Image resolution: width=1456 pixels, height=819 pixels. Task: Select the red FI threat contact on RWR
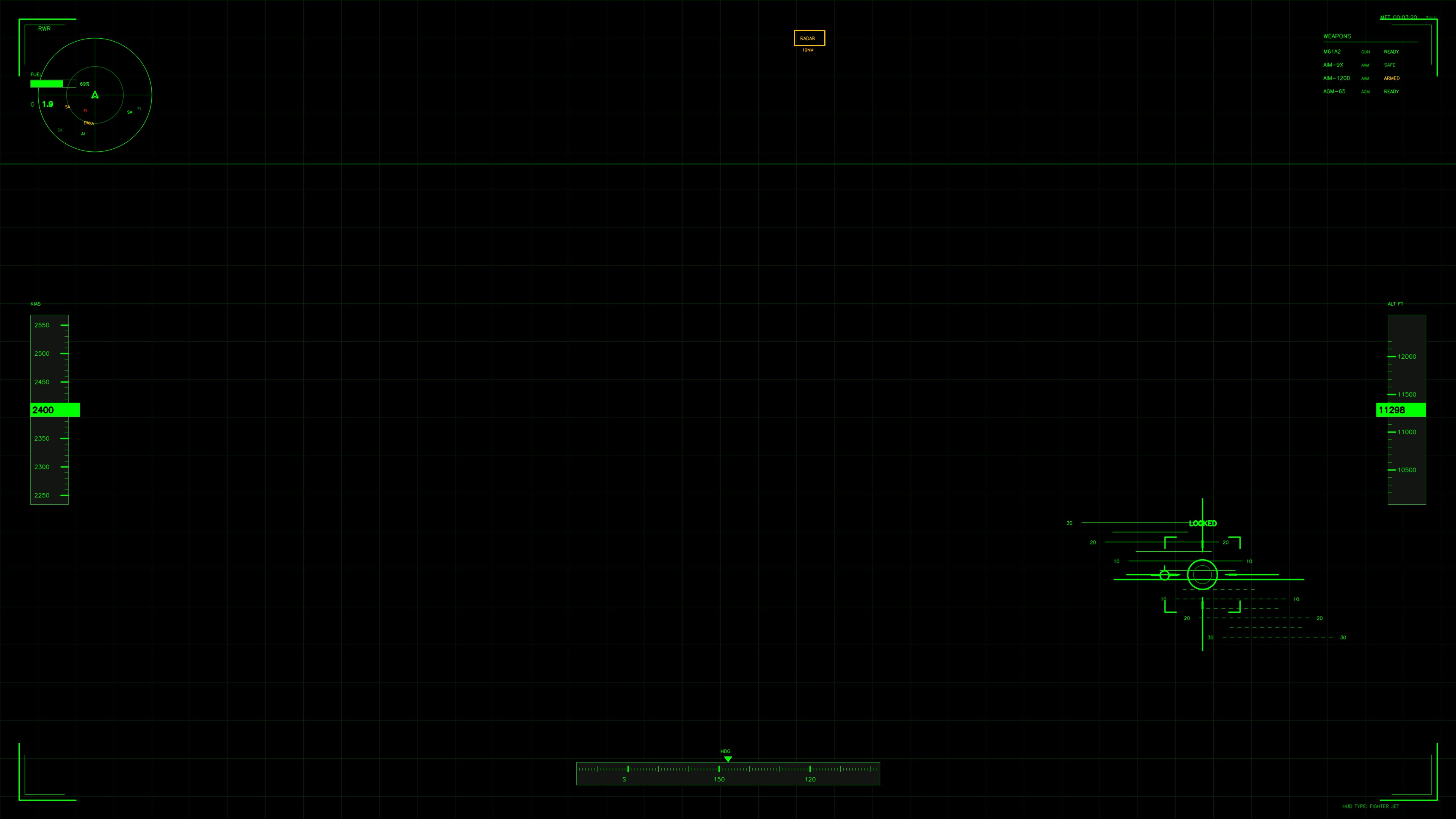click(x=85, y=111)
